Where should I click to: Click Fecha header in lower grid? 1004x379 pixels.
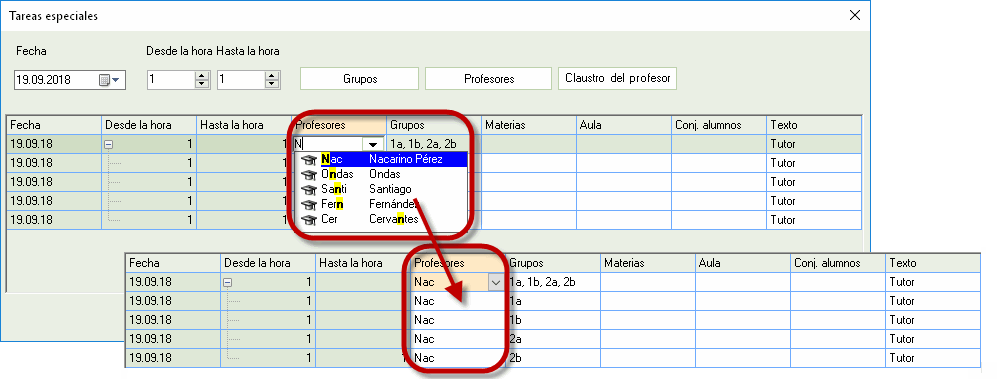coord(172,263)
